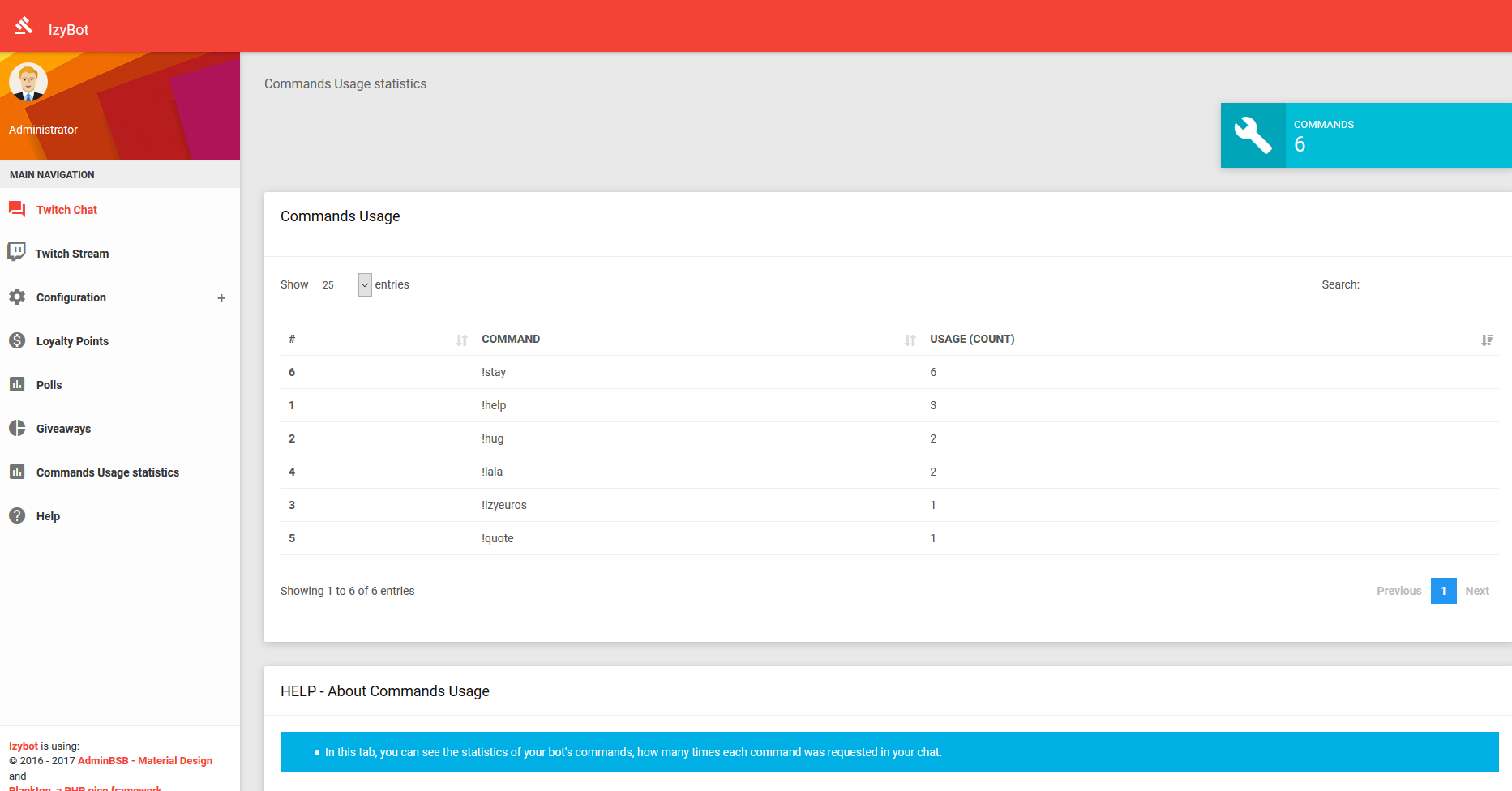This screenshot has width=1512, height=791.
Task: Click the Next pagination button
Action: pos(1477,591)
